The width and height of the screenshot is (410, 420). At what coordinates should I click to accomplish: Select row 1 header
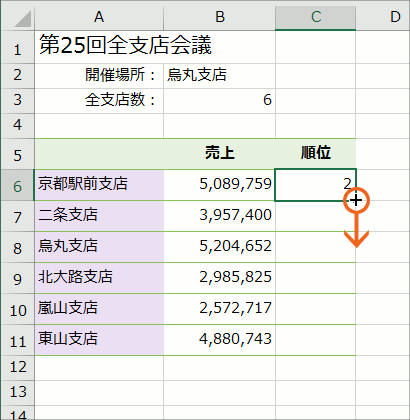tap(17, 47)
